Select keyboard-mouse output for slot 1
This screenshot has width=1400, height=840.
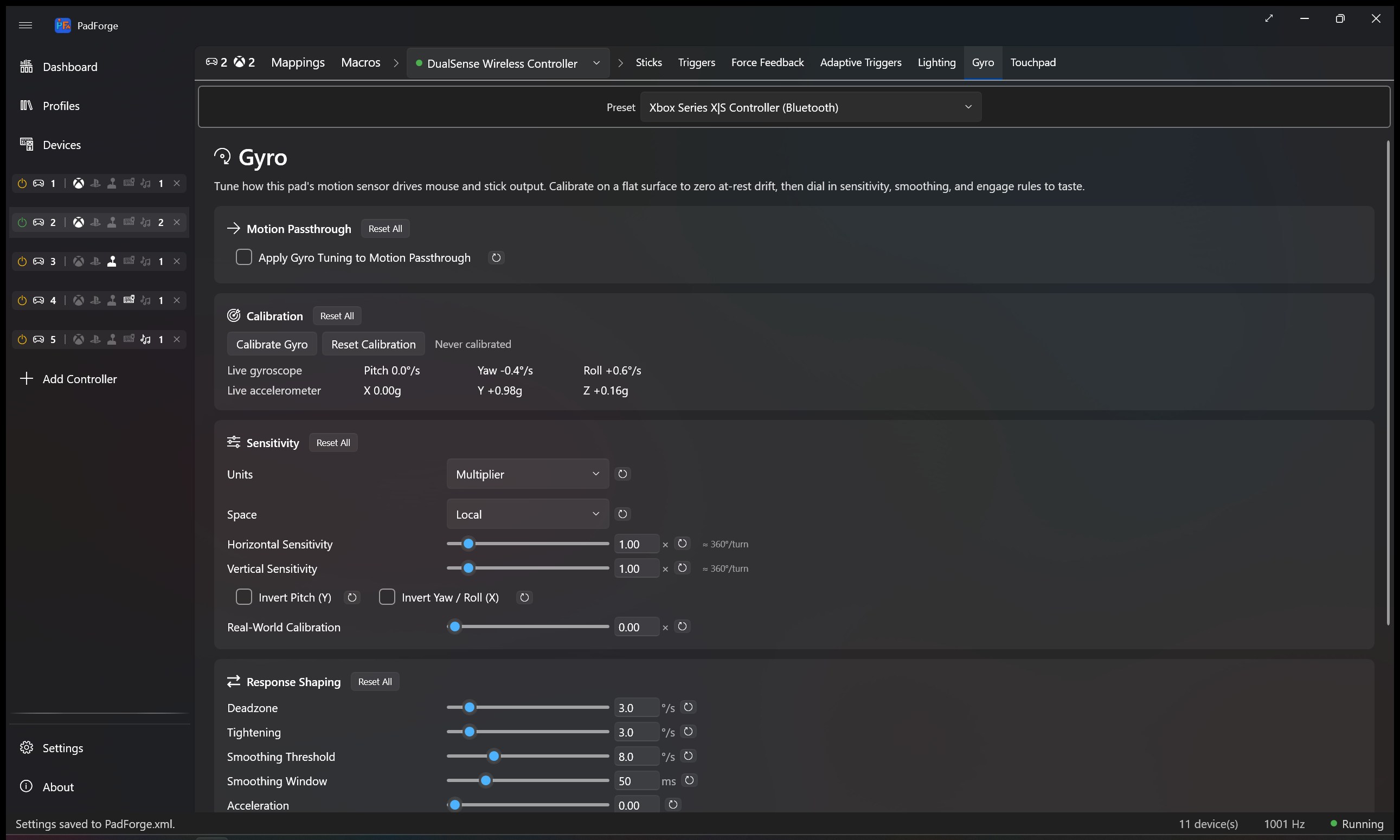[129, 183]
